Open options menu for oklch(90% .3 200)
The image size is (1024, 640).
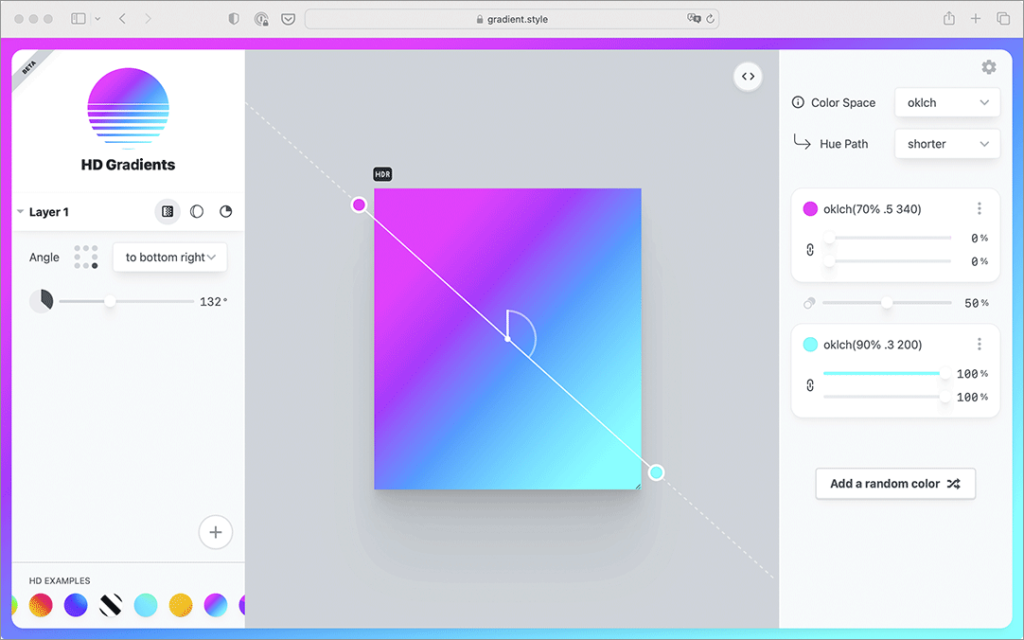pyautogui.click(x=979, y=344)
